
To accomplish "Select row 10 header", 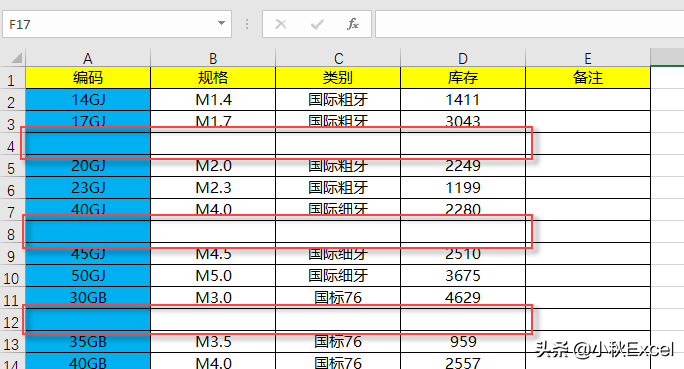I will click(12, 277).
